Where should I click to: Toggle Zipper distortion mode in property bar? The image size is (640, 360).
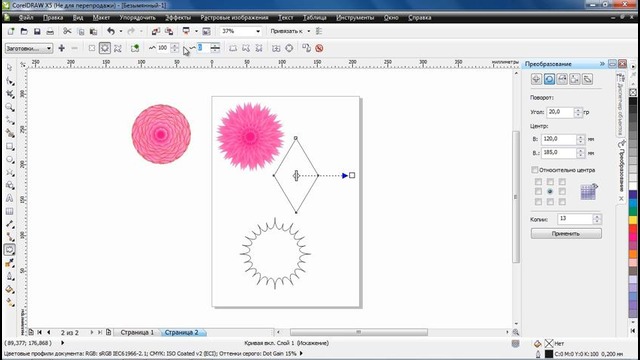click(105, 48)
